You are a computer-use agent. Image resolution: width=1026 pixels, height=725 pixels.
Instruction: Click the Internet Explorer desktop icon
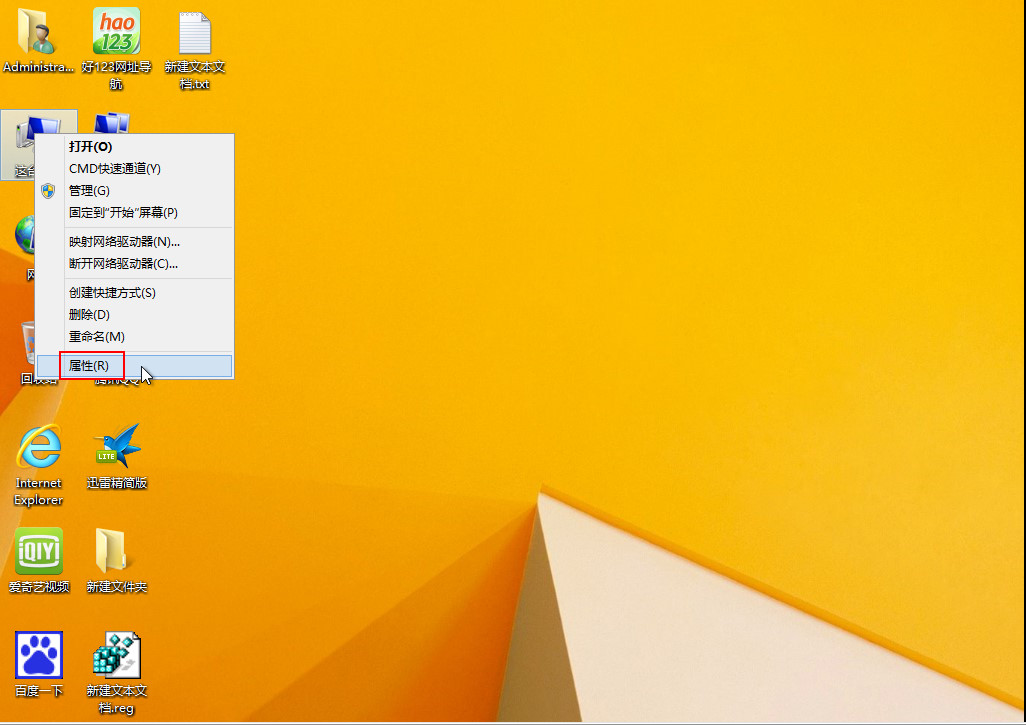[x=38, y=448]
